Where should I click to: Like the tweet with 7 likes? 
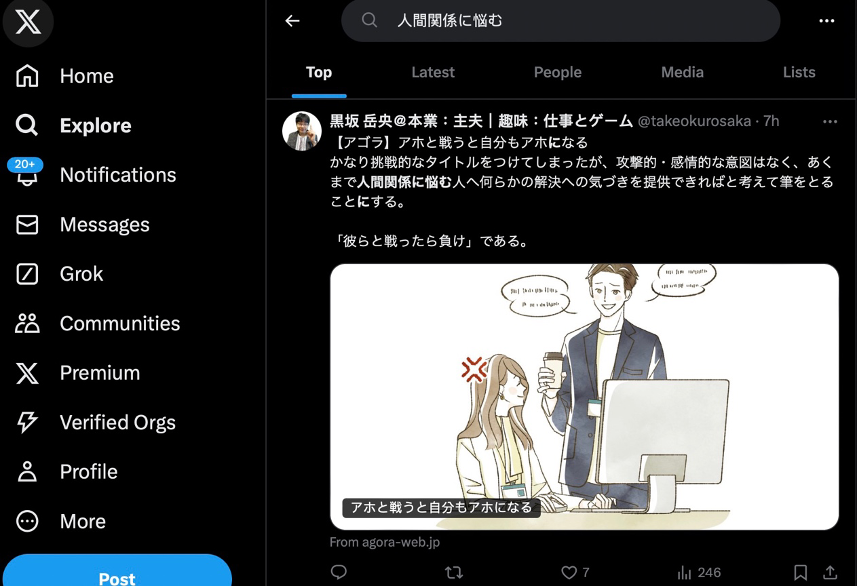(575, 572)
